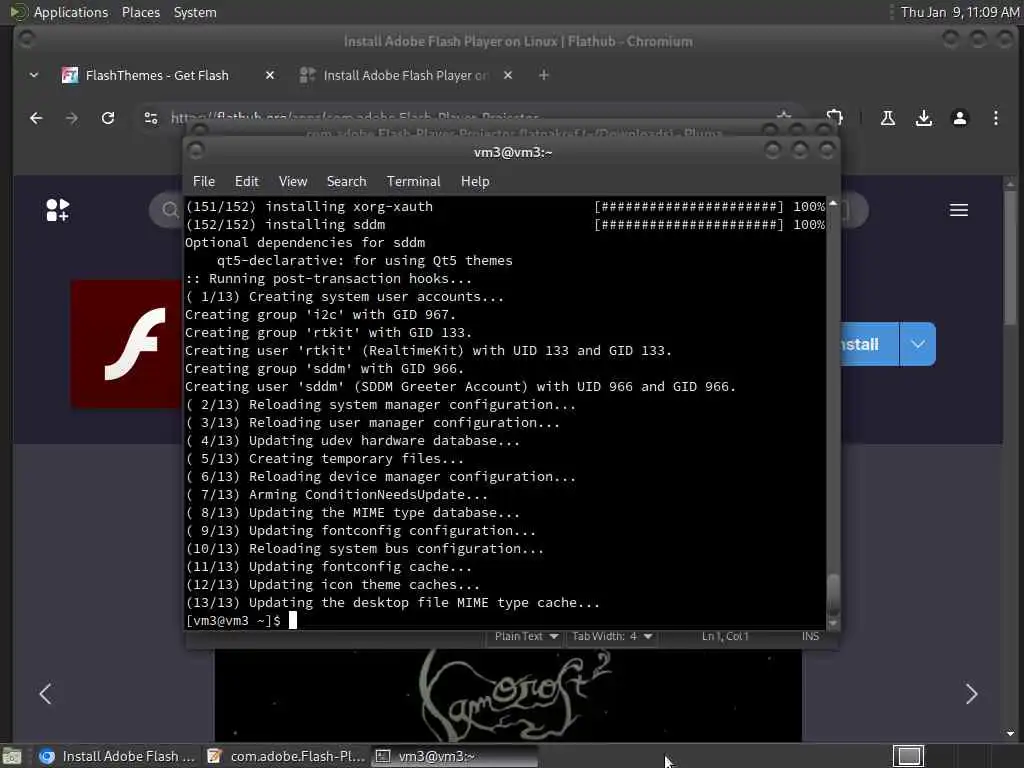
Task: Click Flathub search magnifier icon
Action: 170,210
